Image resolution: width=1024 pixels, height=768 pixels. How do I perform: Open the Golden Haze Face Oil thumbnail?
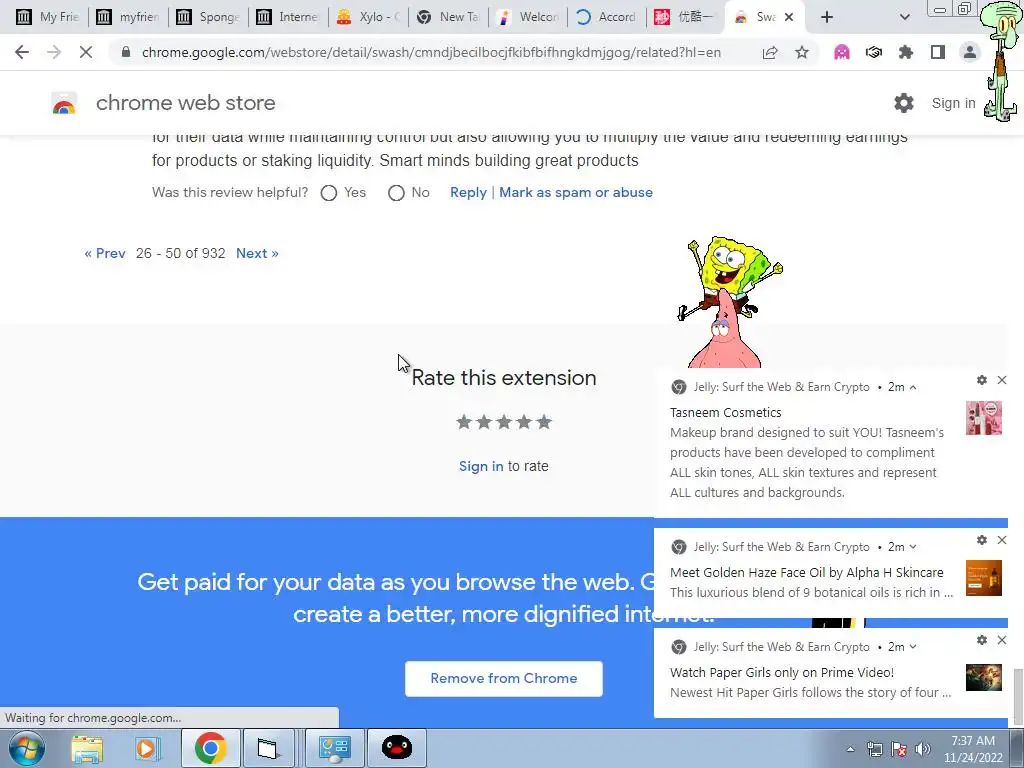984,578
